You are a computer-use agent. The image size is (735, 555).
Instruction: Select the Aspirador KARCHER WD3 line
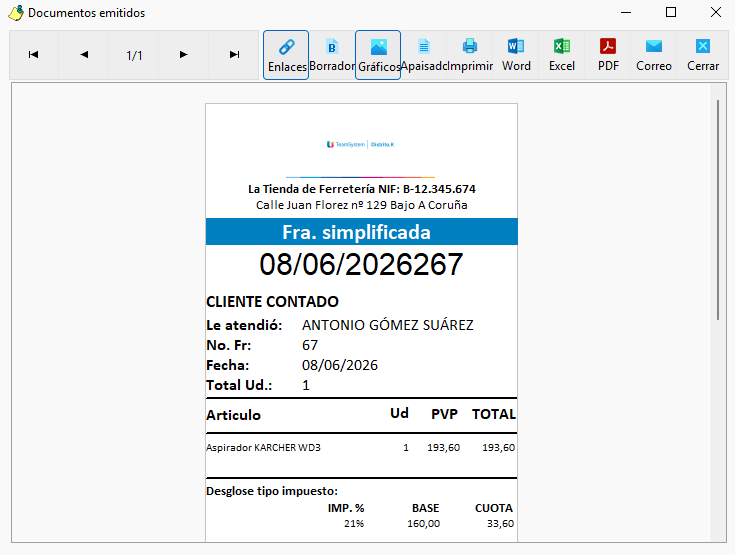[361, 448]
